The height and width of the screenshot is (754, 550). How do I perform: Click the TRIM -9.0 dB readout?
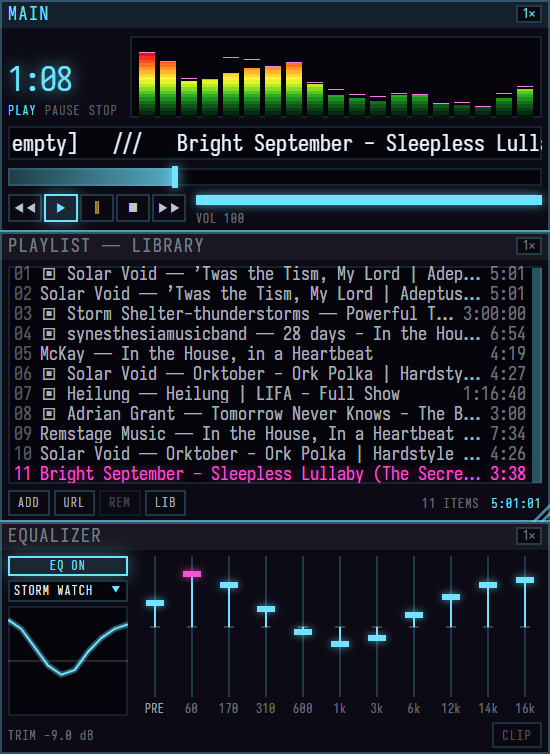pyautogui.click(x=51, y=736)
